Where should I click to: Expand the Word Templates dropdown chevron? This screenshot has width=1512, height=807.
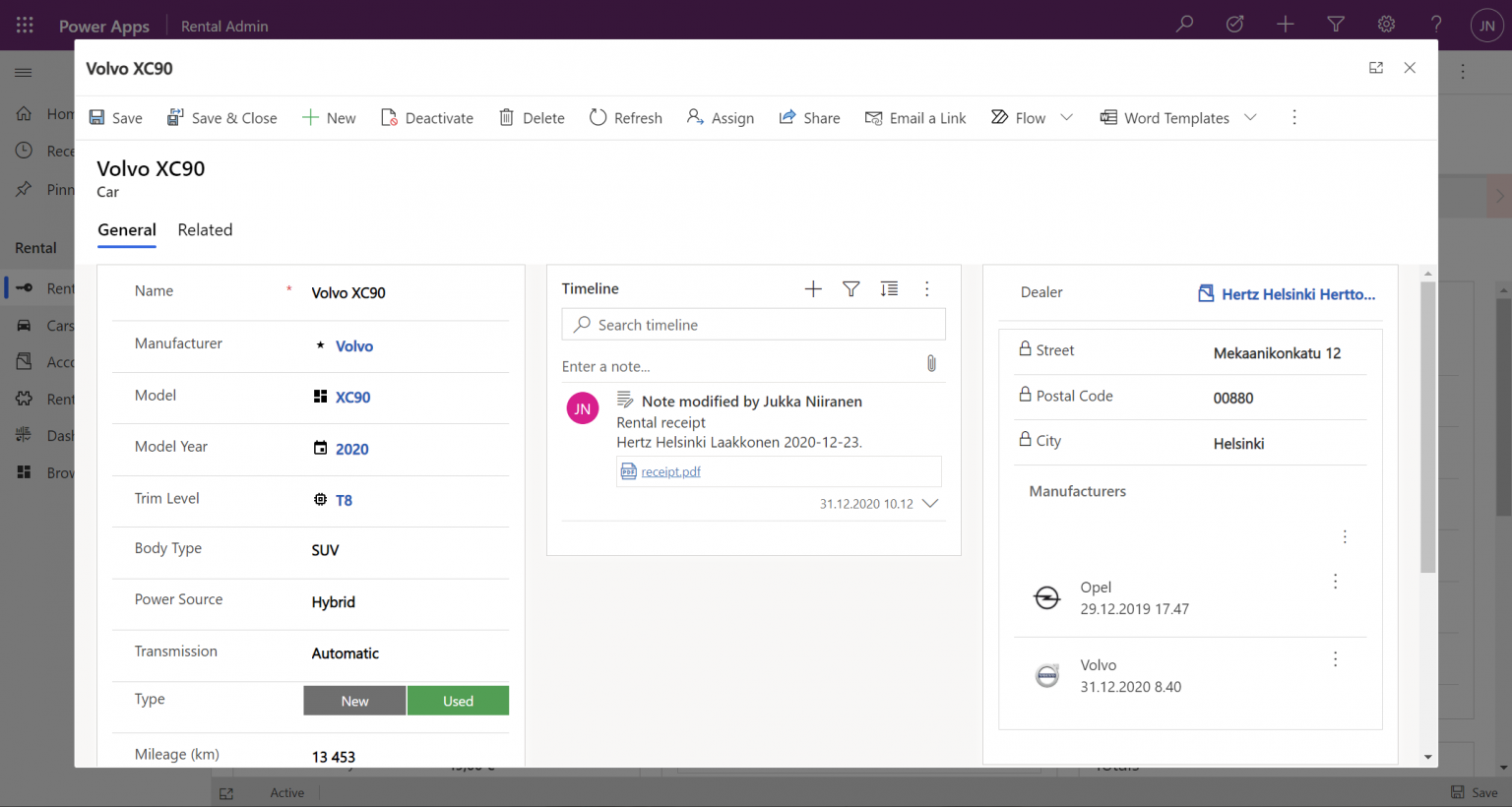coord(1250,118)
